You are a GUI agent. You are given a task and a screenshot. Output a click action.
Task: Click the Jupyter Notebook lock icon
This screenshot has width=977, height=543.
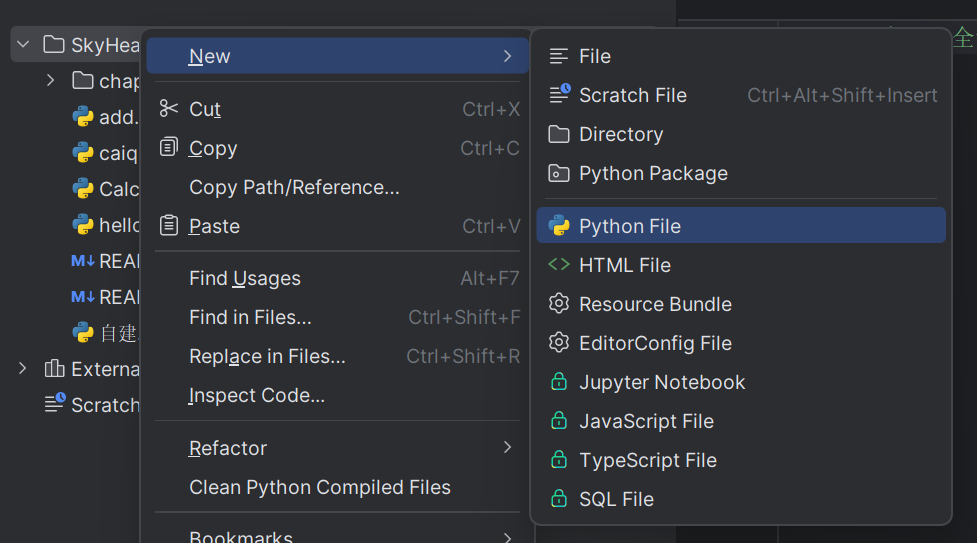tap(559, 382)
